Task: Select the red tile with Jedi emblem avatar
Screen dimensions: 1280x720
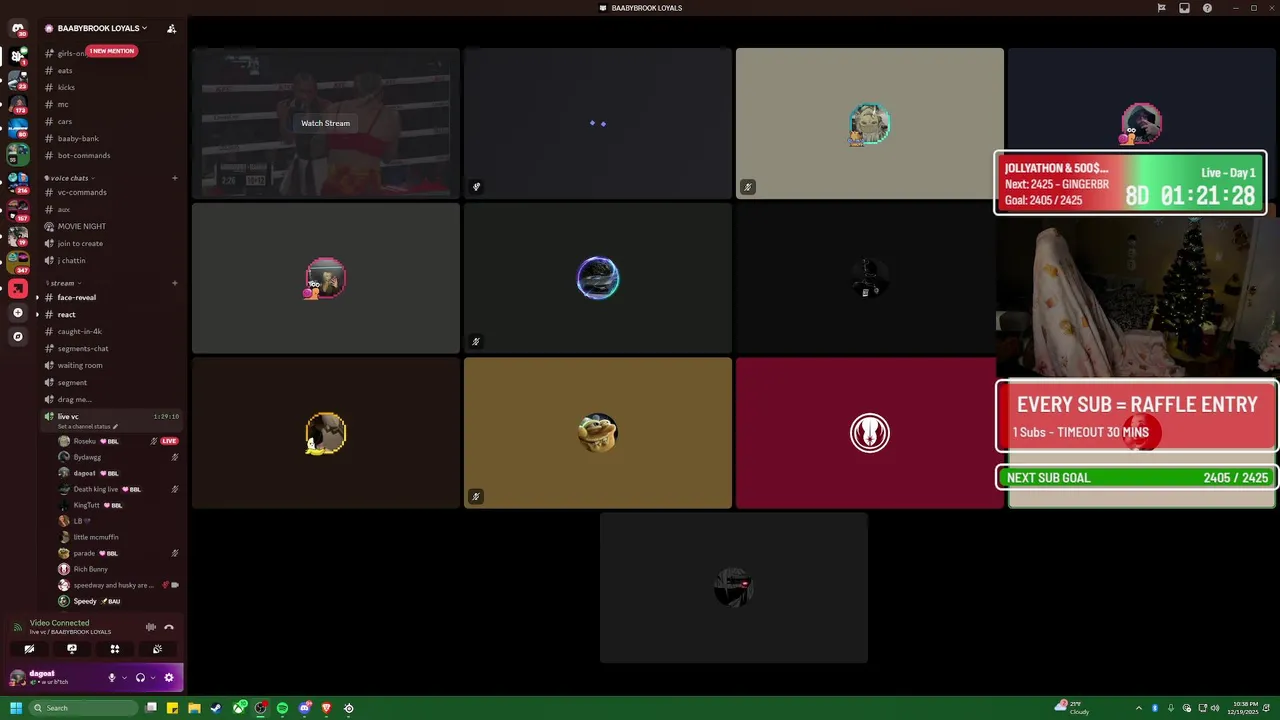Action: pos(869,433)
